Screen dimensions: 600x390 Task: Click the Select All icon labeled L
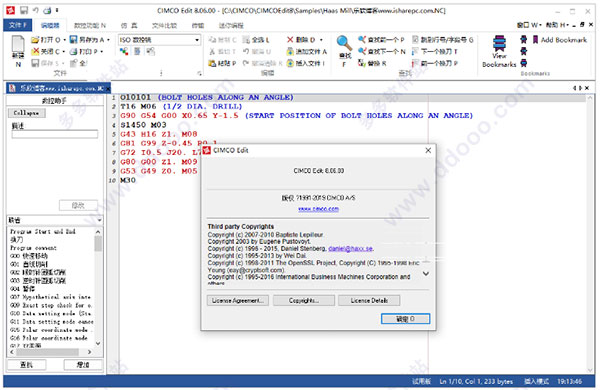click(x=246, y=40)
